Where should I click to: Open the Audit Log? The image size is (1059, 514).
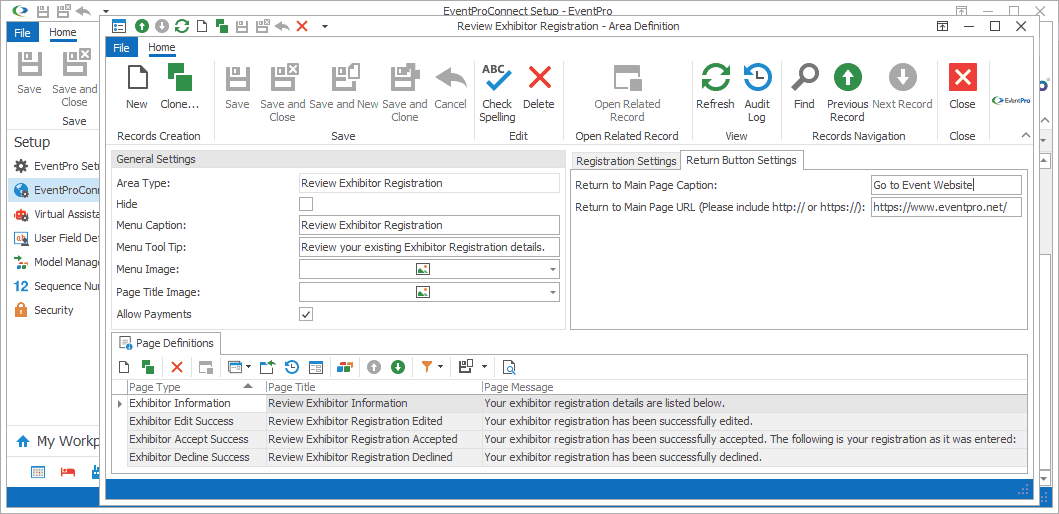coord(757,93)
